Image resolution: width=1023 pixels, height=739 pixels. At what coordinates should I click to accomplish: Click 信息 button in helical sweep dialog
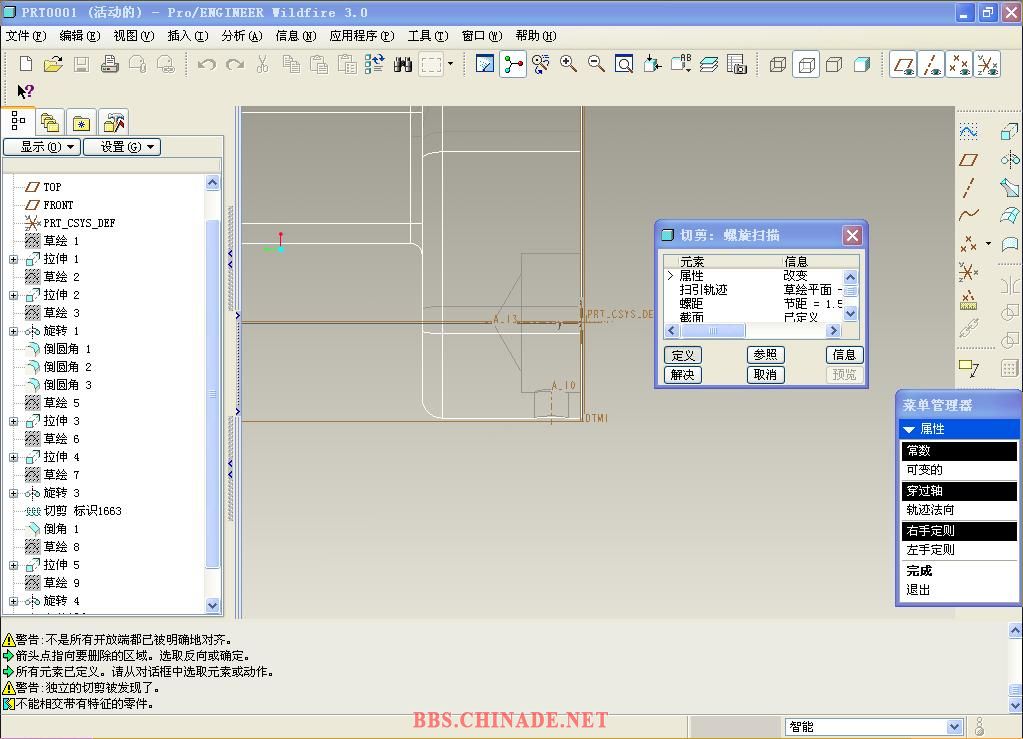point(844,354)
